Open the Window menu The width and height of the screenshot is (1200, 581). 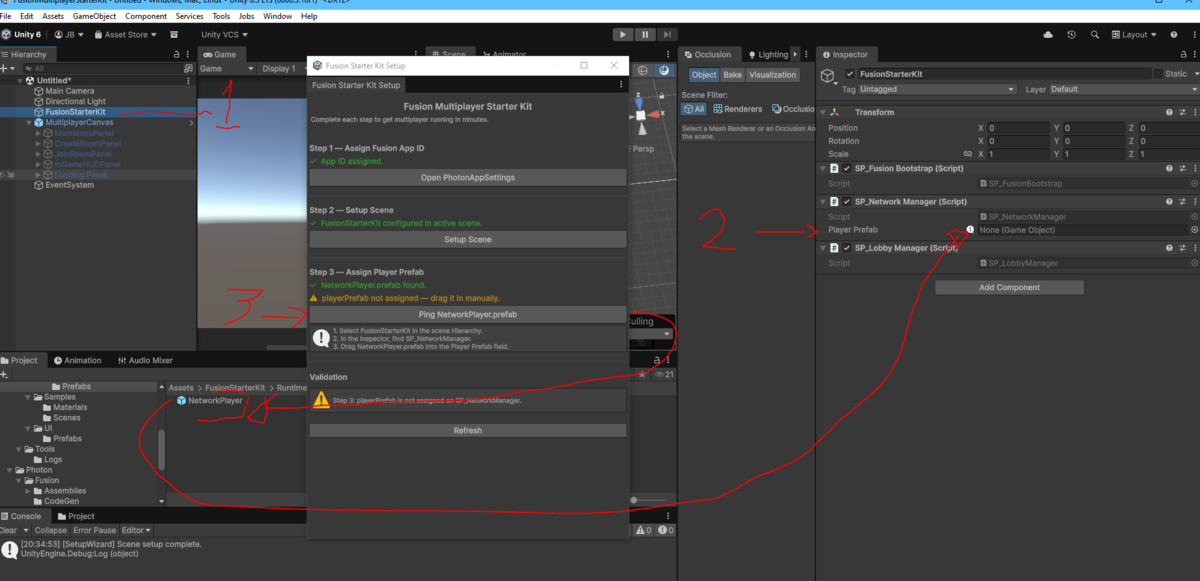point(278,16)
